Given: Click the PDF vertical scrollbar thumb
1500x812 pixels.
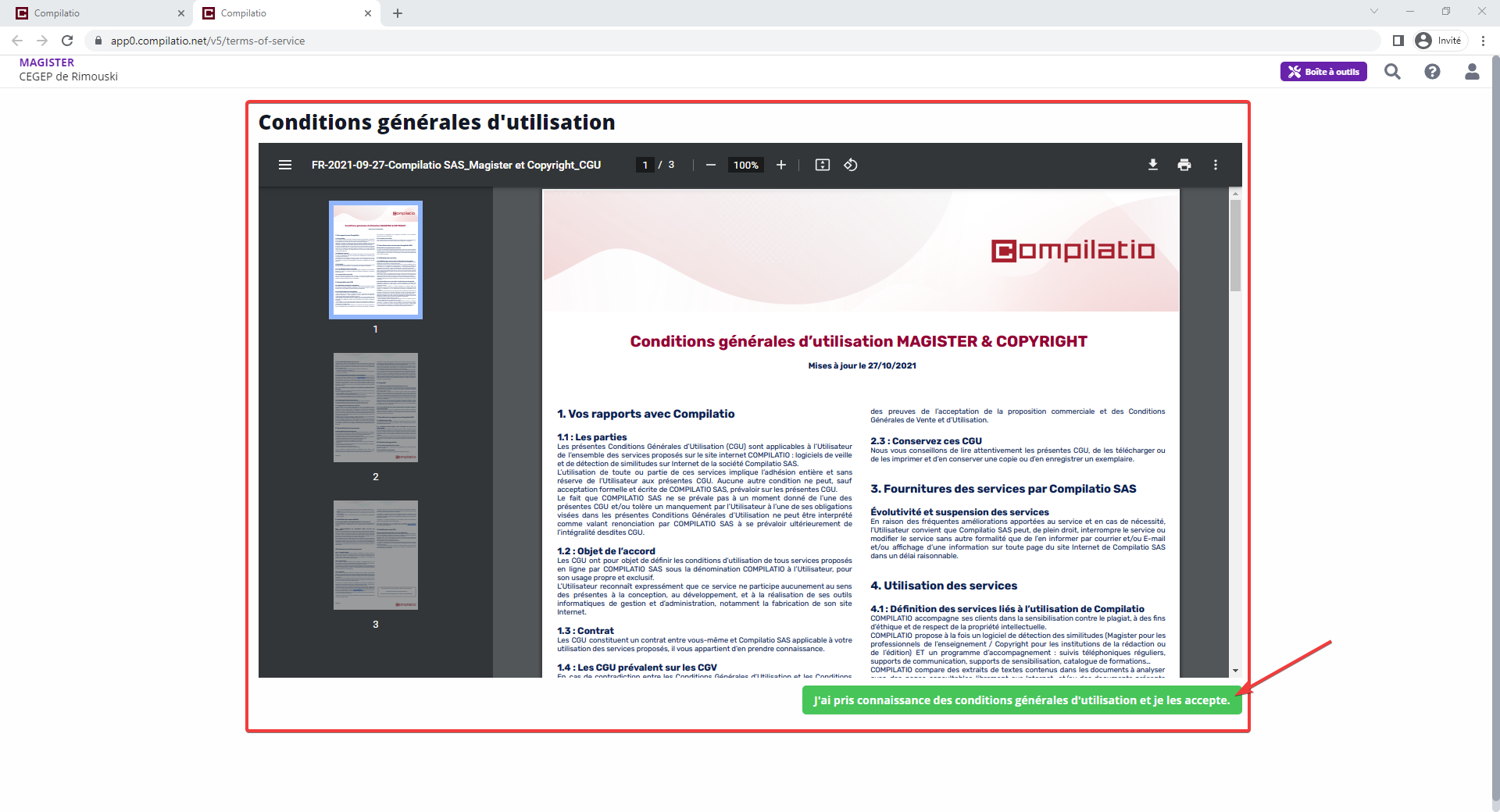Looking at the screenshot, I should pos(1235,245).
